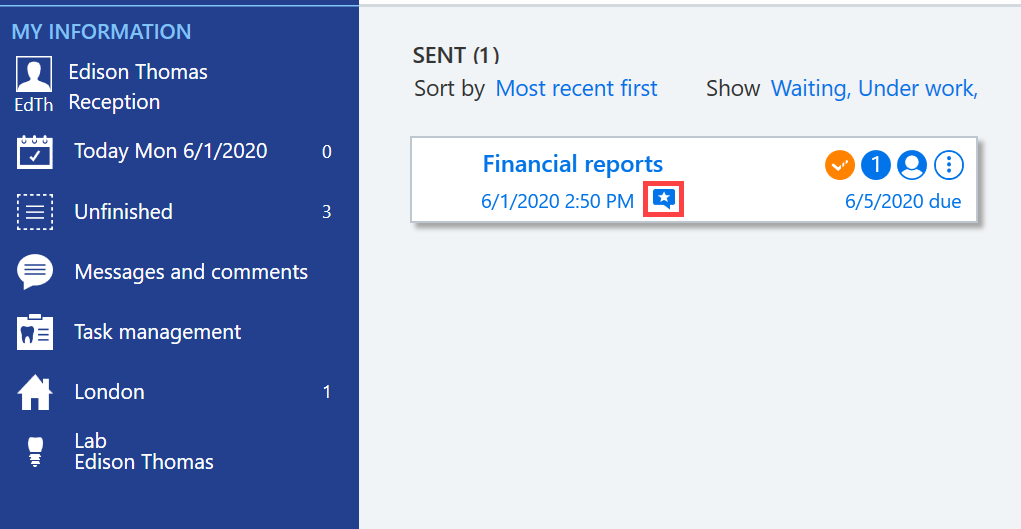
Task: Open the Financial reports task link
Action: pyautogui.click(x=572, y=164)
